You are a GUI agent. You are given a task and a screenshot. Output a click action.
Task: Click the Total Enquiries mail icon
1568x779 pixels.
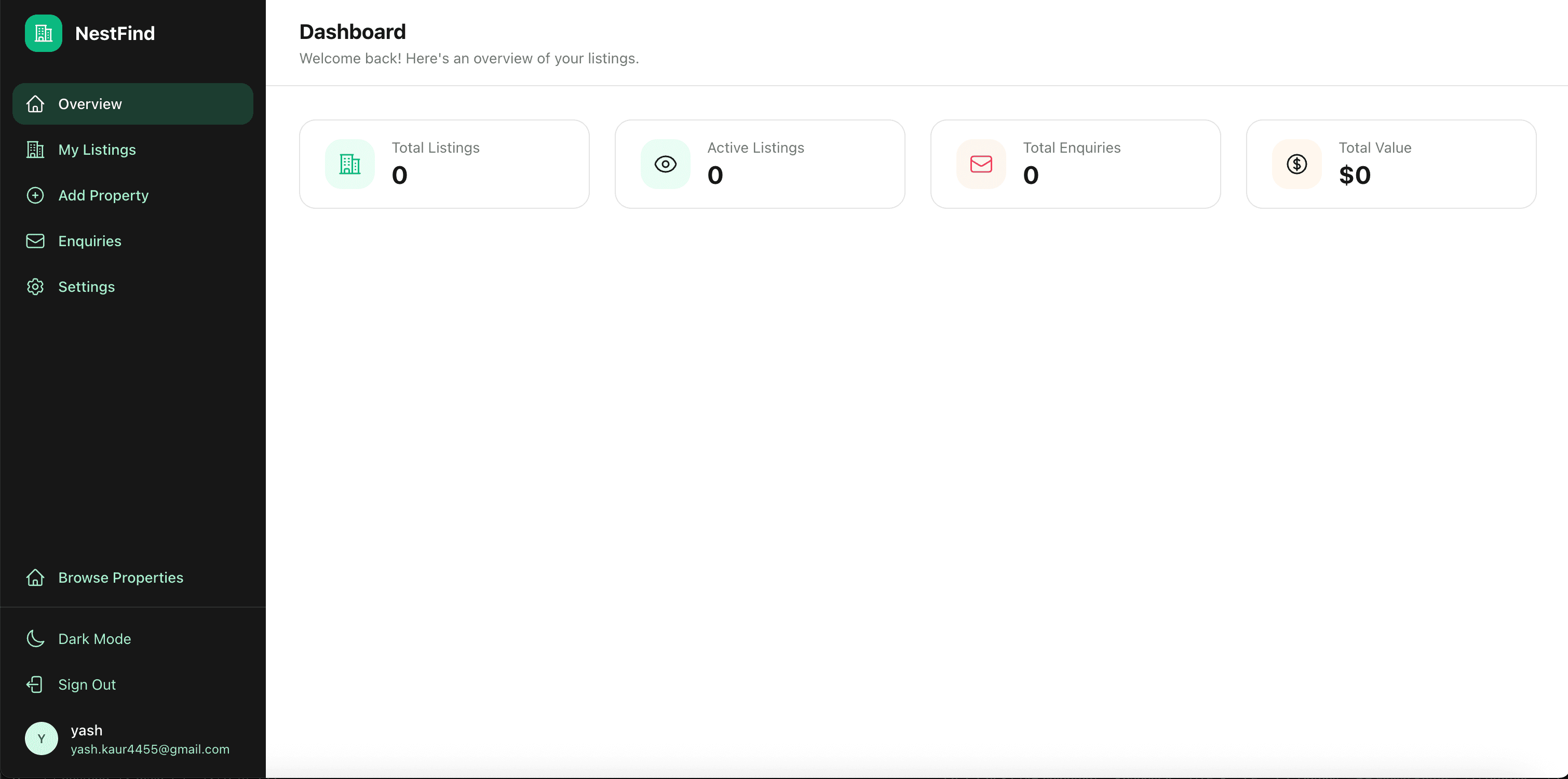(x=980, y=164)
